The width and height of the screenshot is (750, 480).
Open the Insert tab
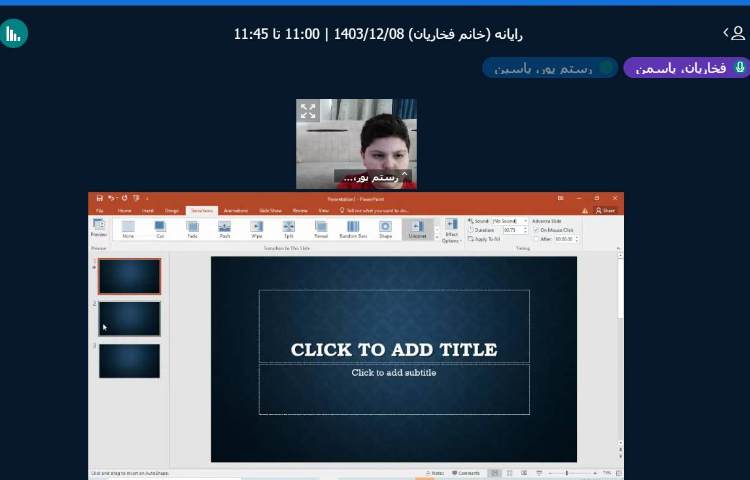click(x=148, y=210)
